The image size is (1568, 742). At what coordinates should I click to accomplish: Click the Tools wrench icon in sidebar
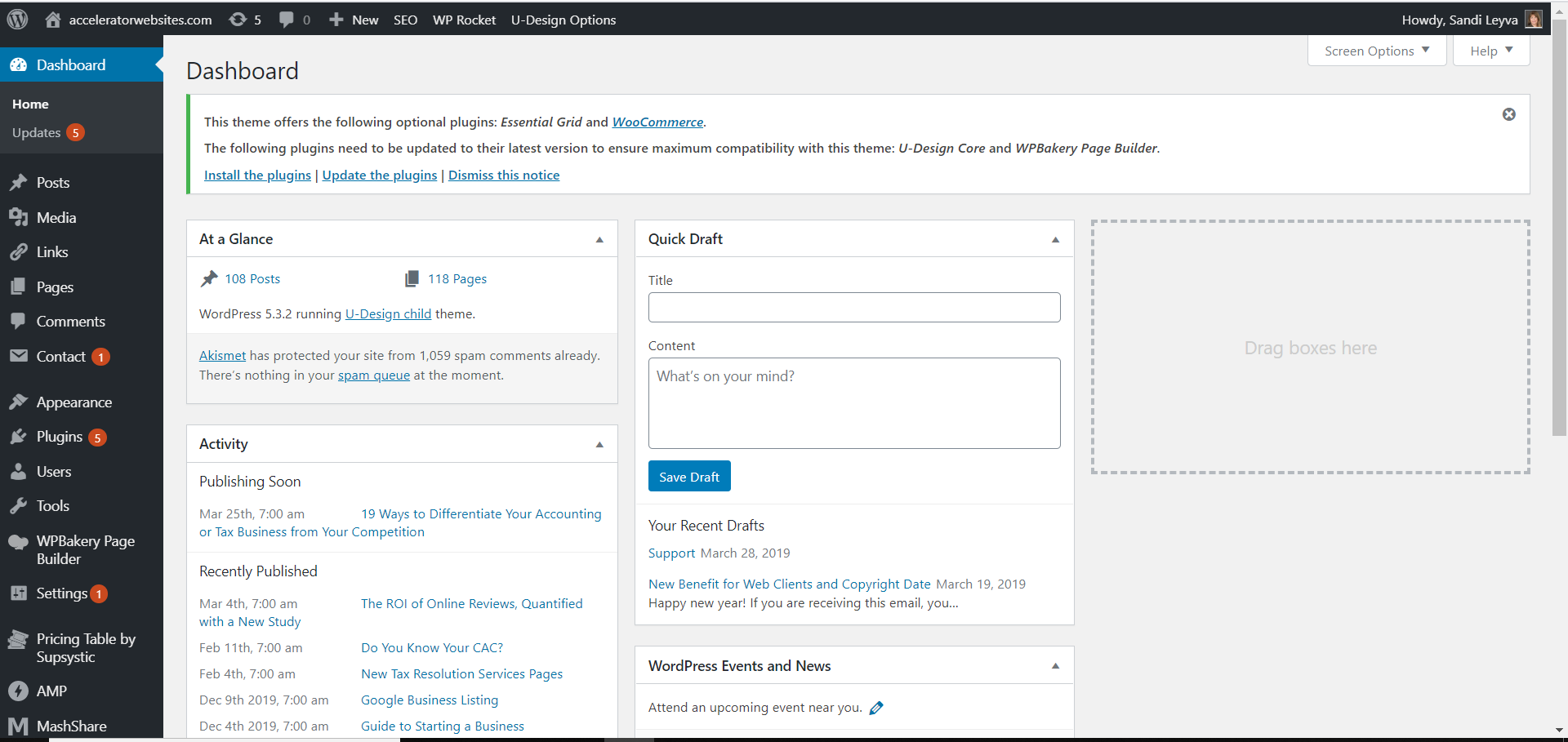point(19,506)
